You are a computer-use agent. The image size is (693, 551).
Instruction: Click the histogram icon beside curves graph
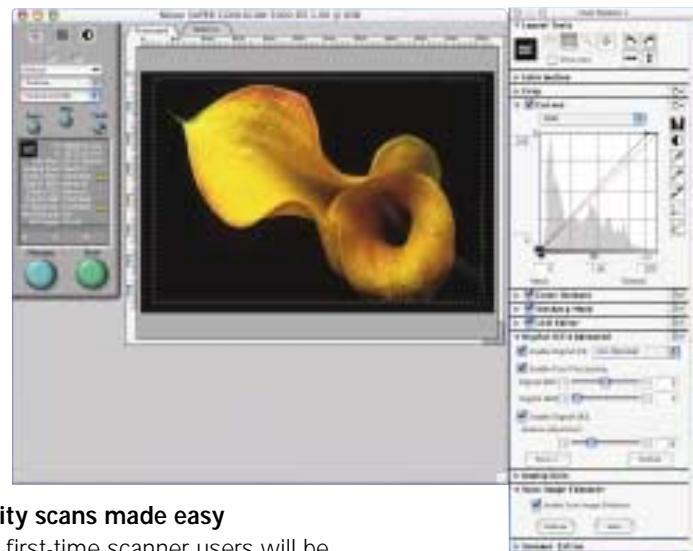click(x=677, y=123)
